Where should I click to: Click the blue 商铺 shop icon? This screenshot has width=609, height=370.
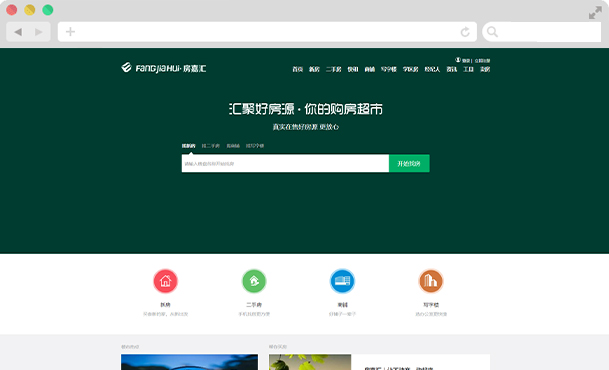(x=342, y=281)
